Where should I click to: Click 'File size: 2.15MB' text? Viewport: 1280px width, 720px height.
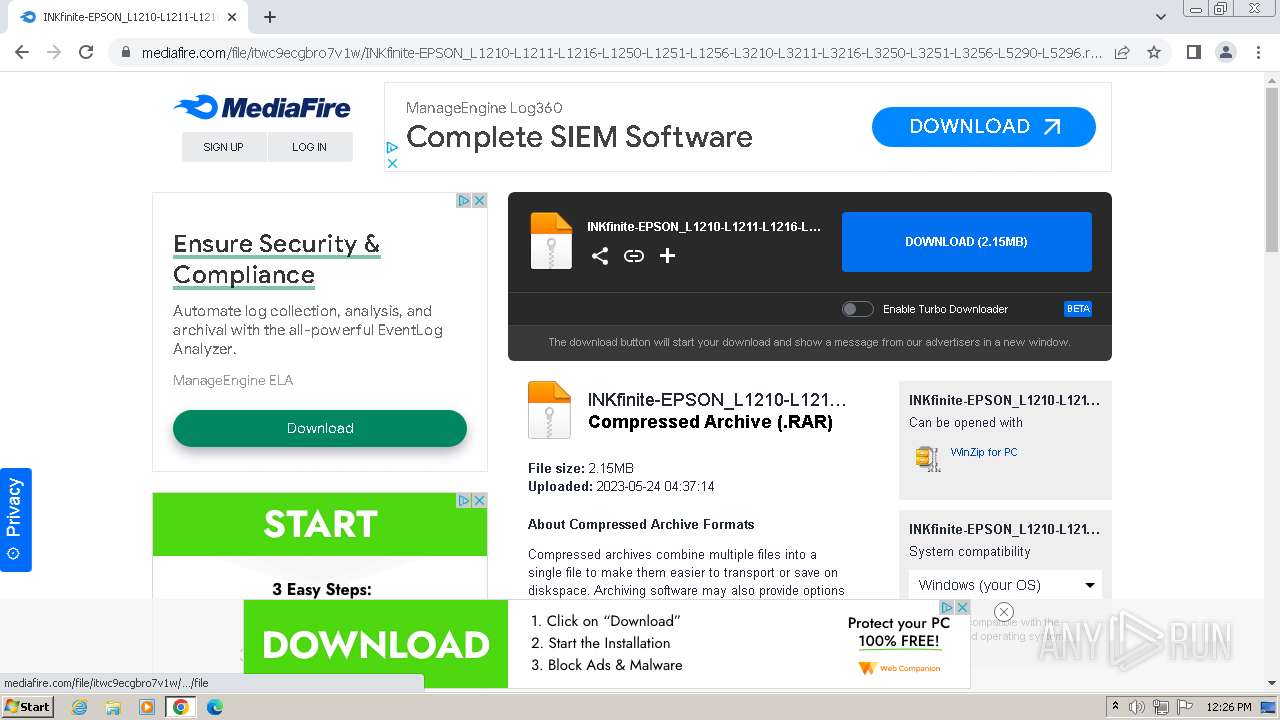coord(581,468)
